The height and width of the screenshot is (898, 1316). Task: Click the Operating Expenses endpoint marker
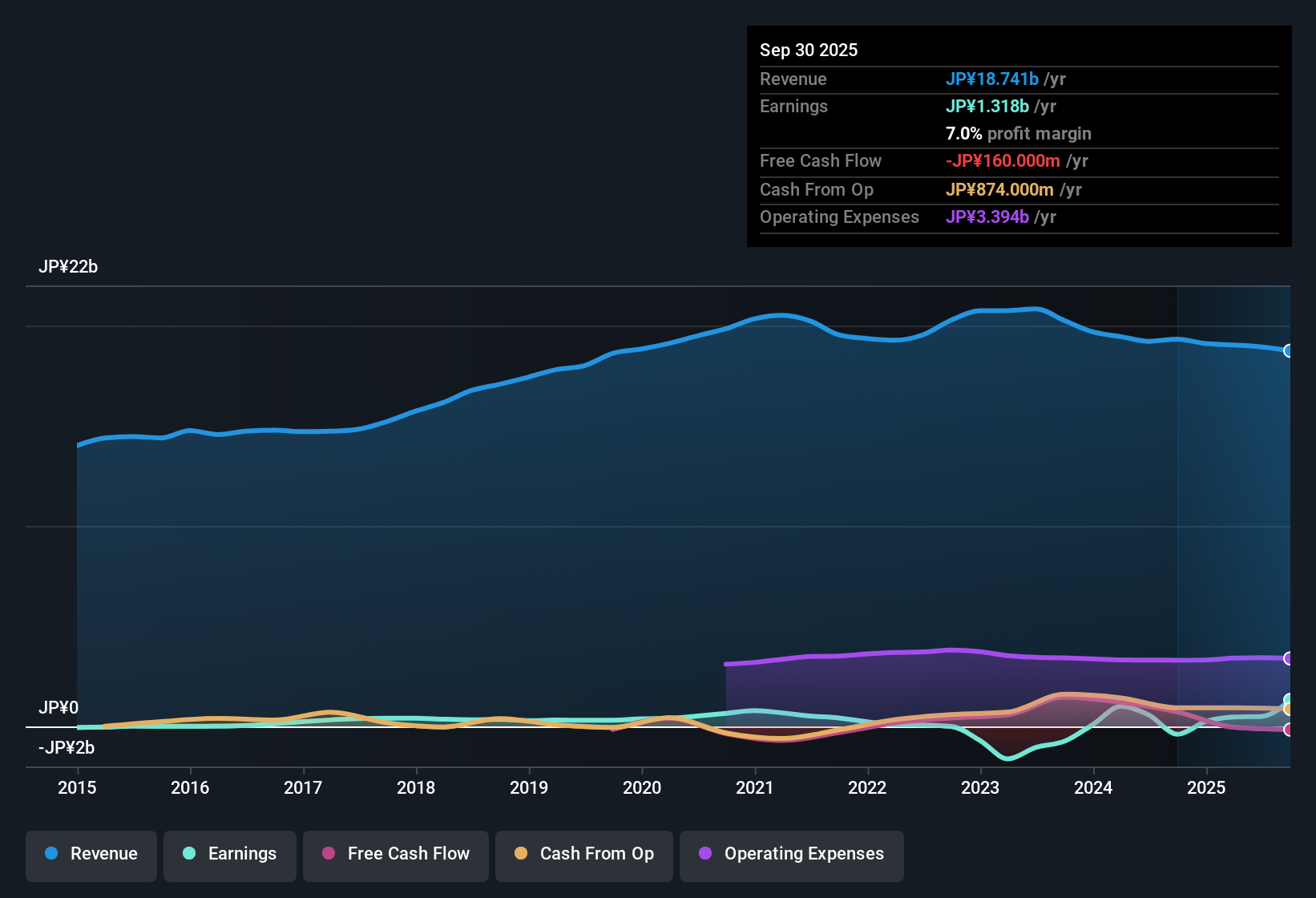click(1289, 658)
